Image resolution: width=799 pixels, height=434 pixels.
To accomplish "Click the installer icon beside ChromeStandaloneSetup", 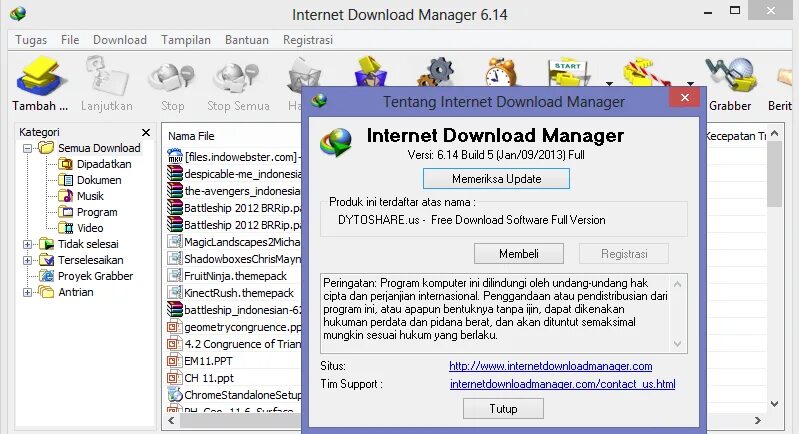I will [x=175, y=395].
